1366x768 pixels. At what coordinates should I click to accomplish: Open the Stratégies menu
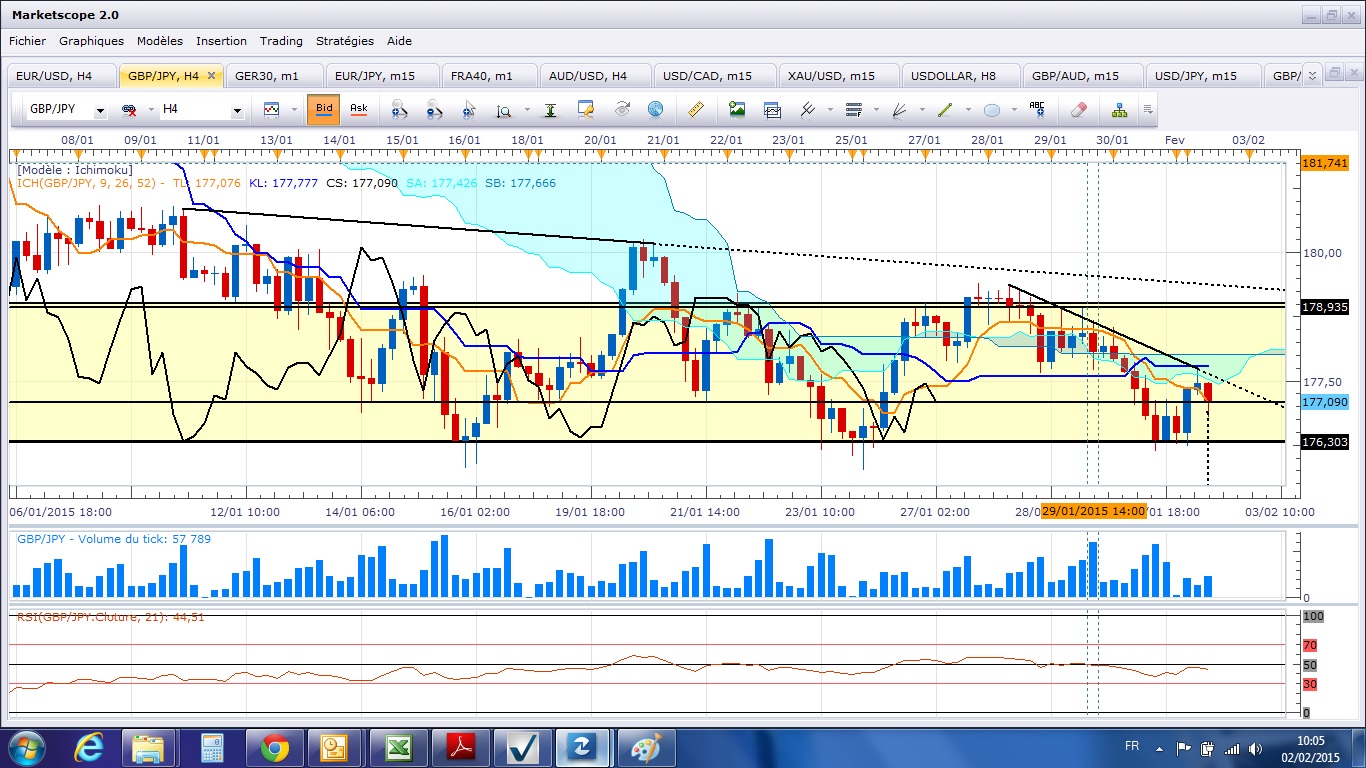pos(344,41)
